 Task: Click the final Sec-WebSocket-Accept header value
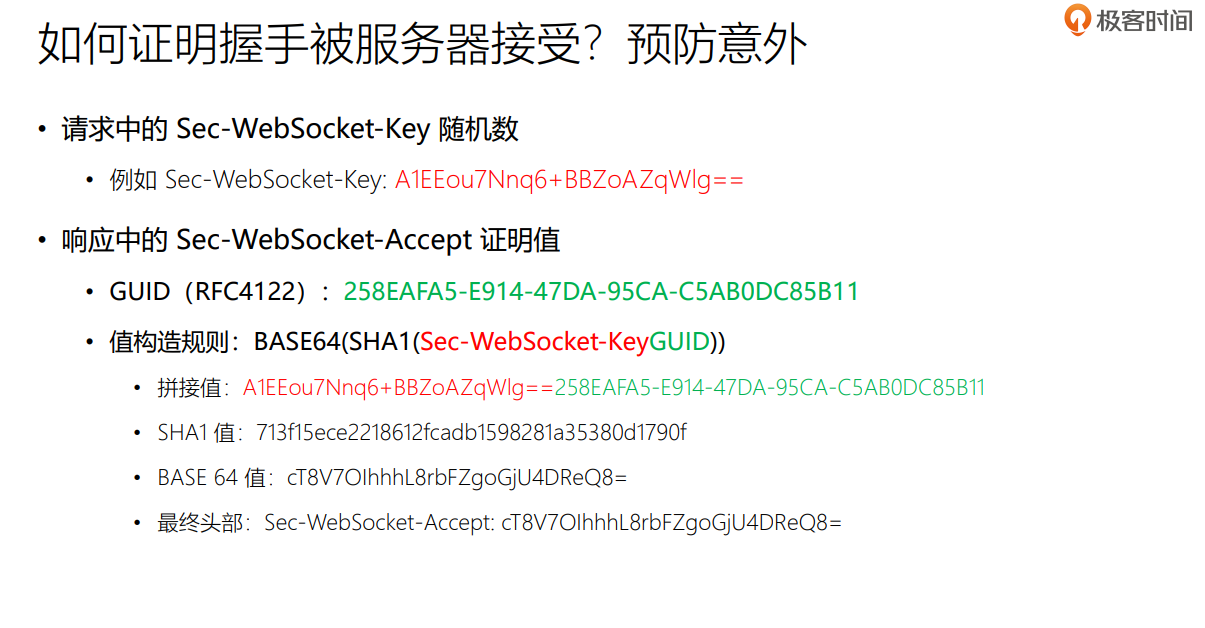[671, 523]
